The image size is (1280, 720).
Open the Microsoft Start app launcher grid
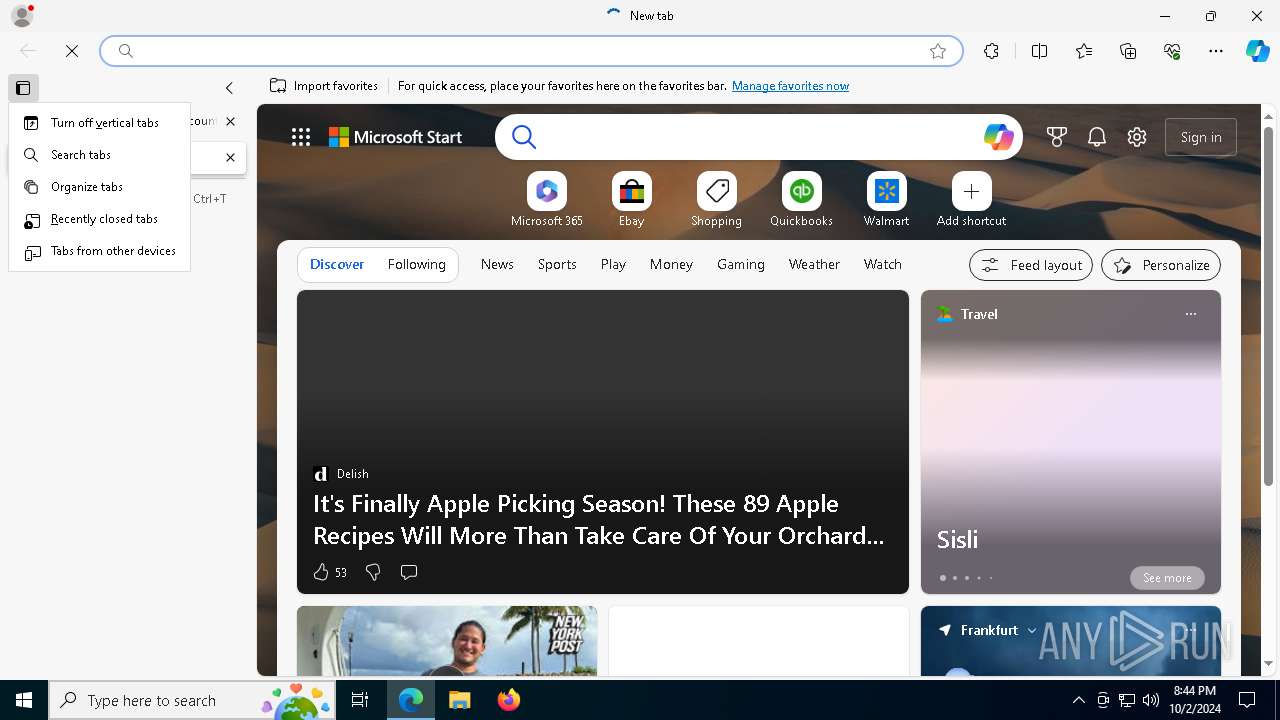click(x=301, y=137)
